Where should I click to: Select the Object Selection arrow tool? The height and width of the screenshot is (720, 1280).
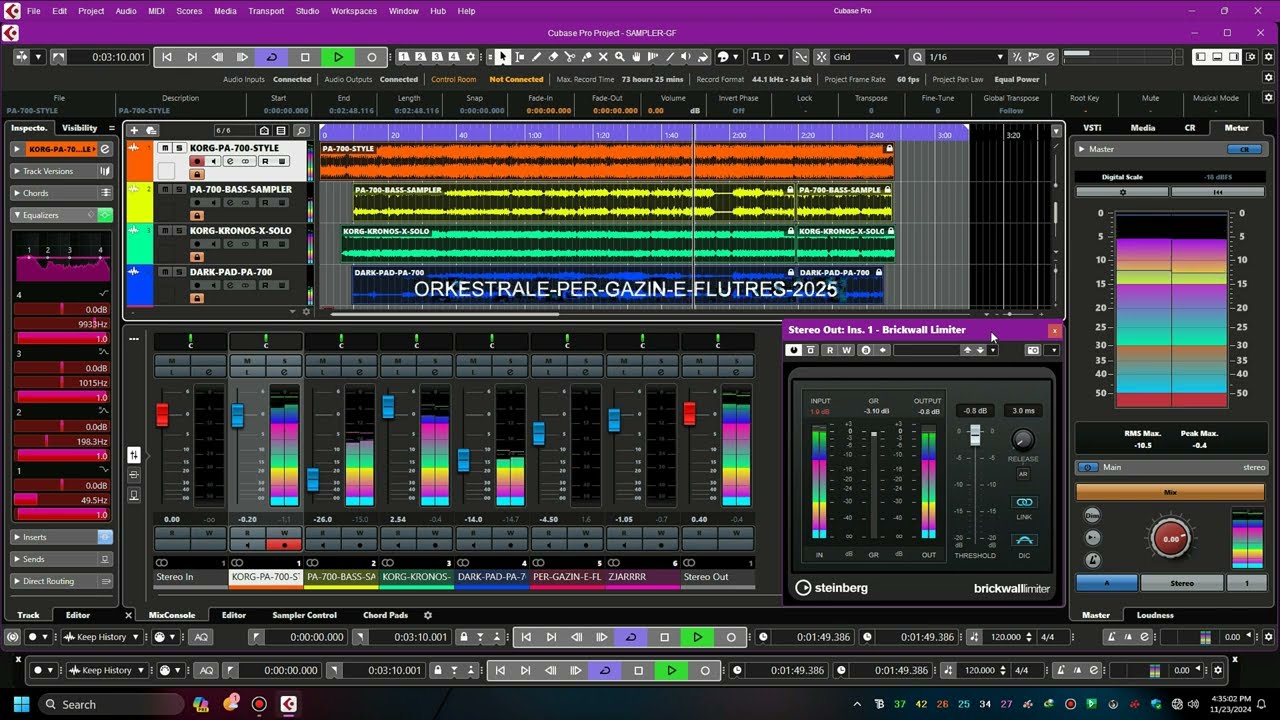tap(503, 57)
